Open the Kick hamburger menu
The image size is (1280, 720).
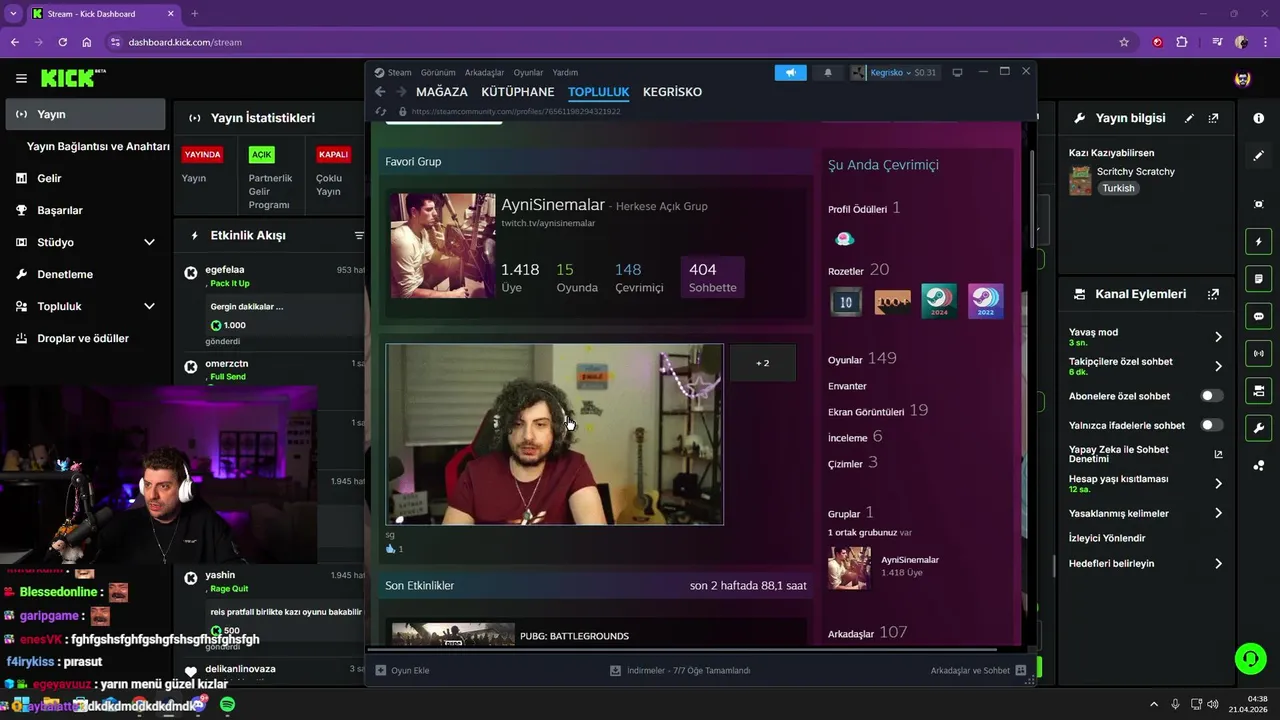[21, 78]
